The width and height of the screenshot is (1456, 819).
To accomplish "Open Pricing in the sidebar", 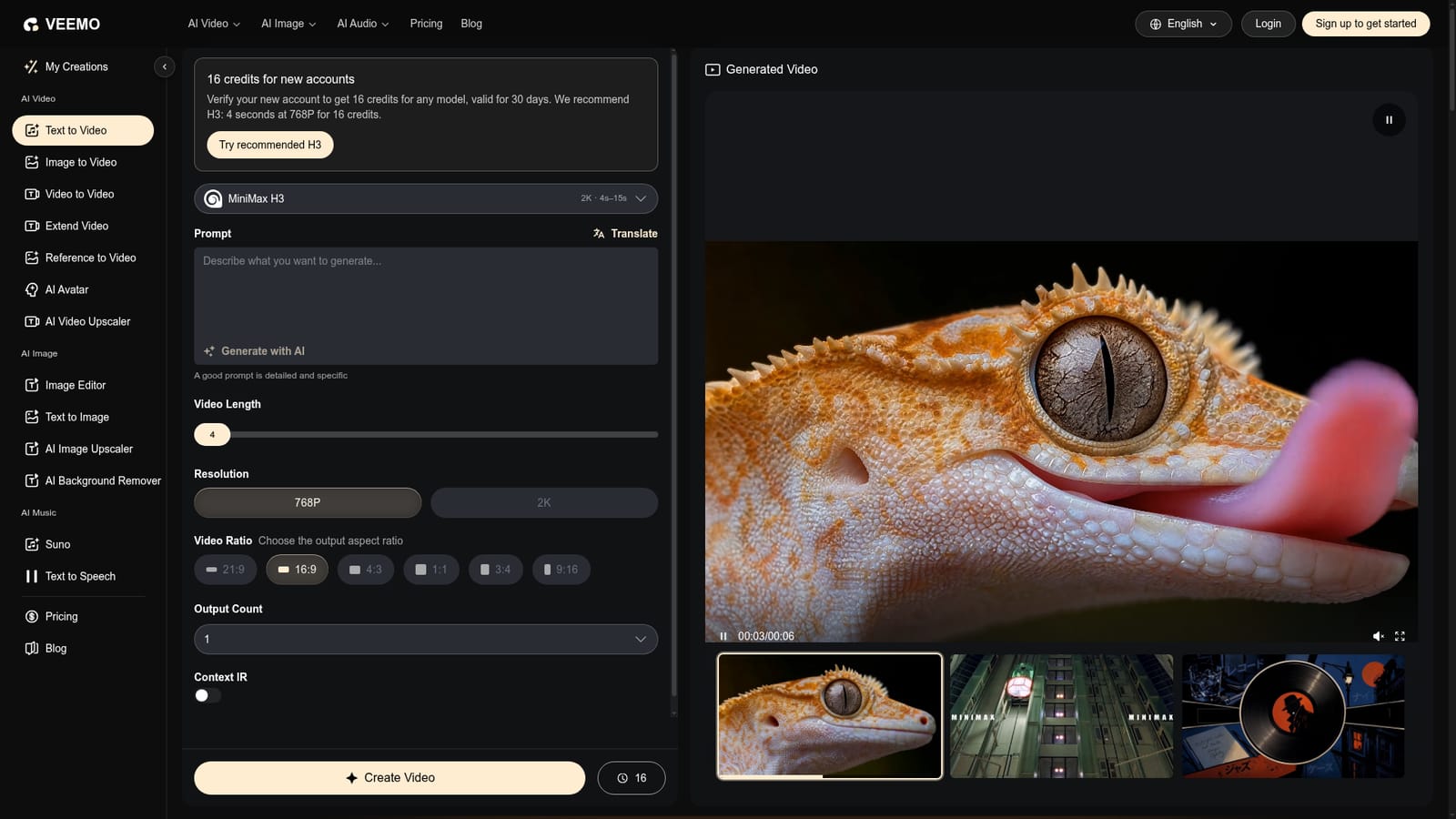I will (x=51, y=616).
